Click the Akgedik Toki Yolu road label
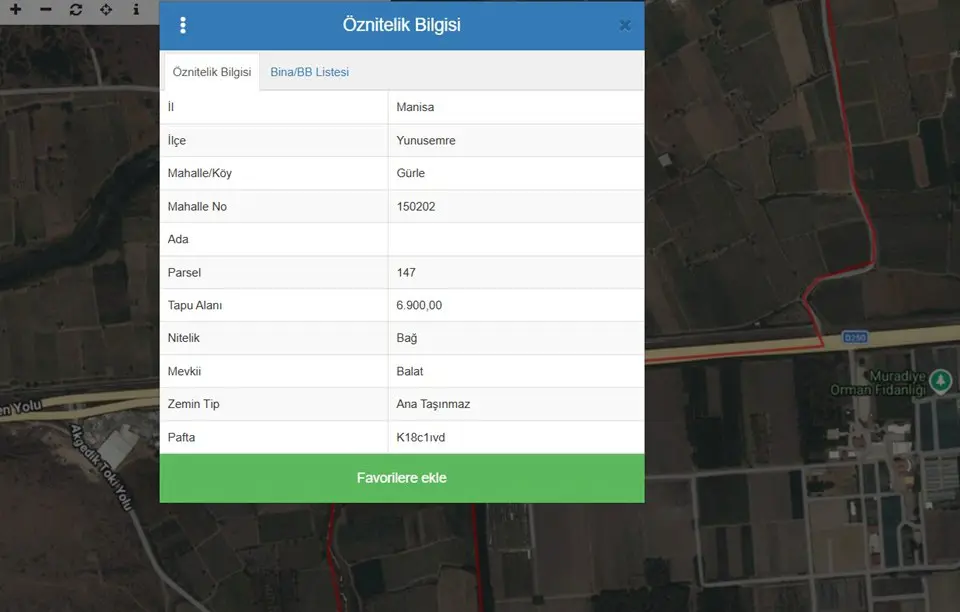The height and width of the screenshot is (612, 960). tap(102, 466)
